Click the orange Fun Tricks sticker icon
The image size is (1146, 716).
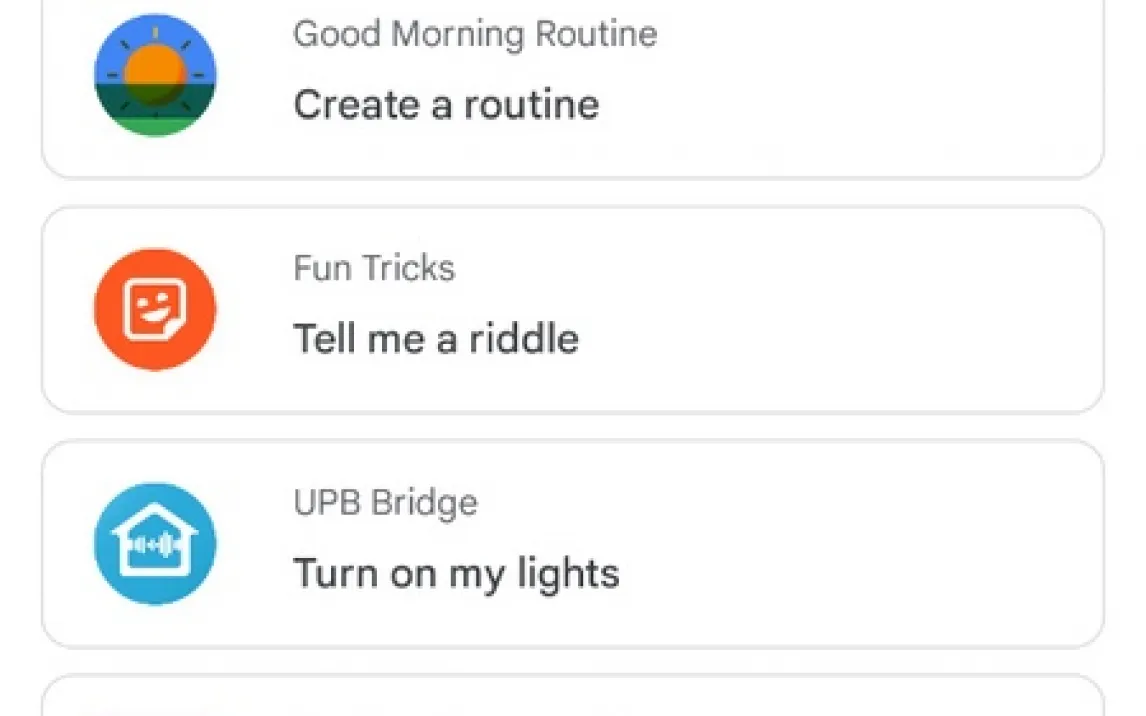coord(155,309)
